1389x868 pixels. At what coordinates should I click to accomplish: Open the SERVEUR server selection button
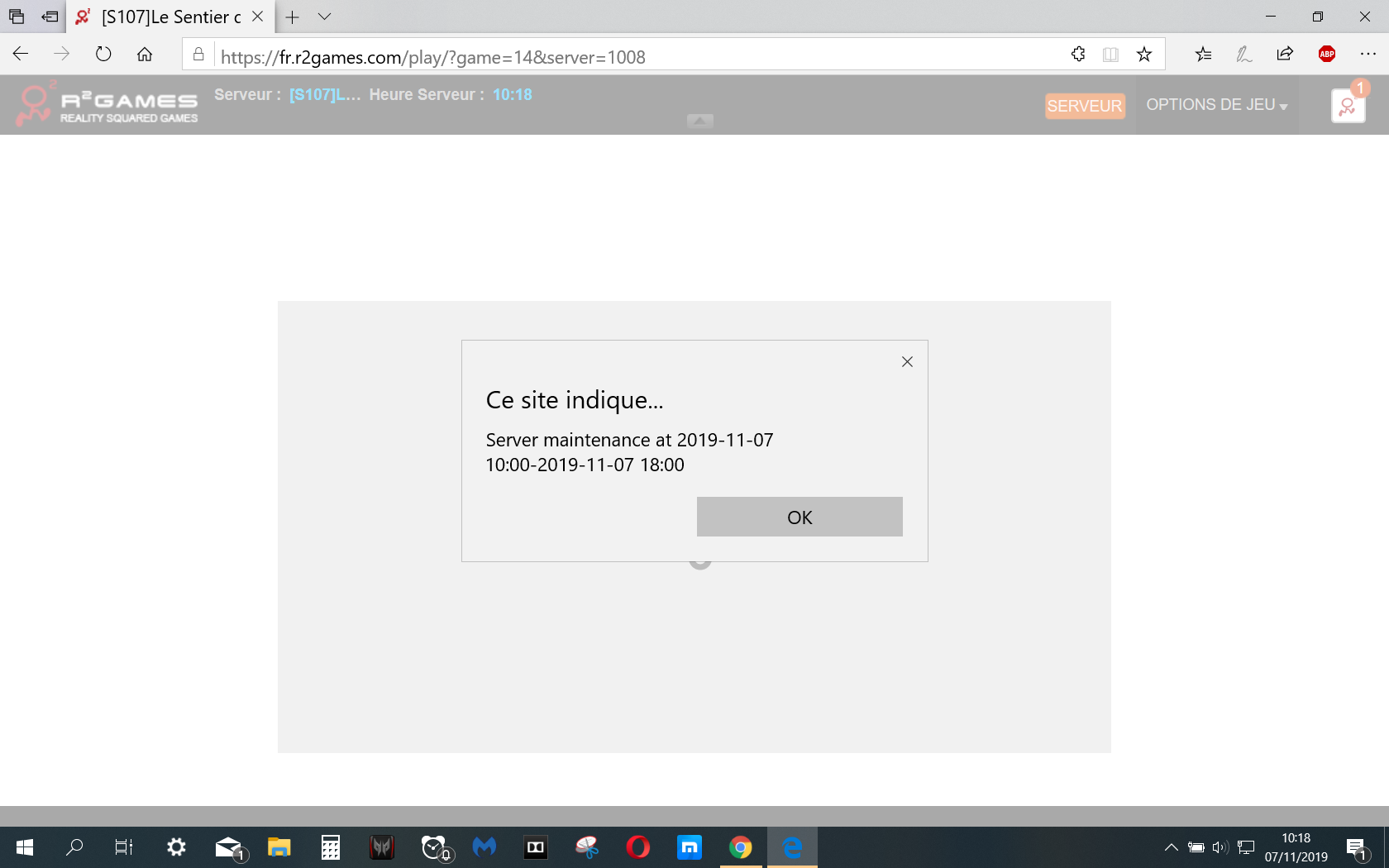coord(1084,106)
